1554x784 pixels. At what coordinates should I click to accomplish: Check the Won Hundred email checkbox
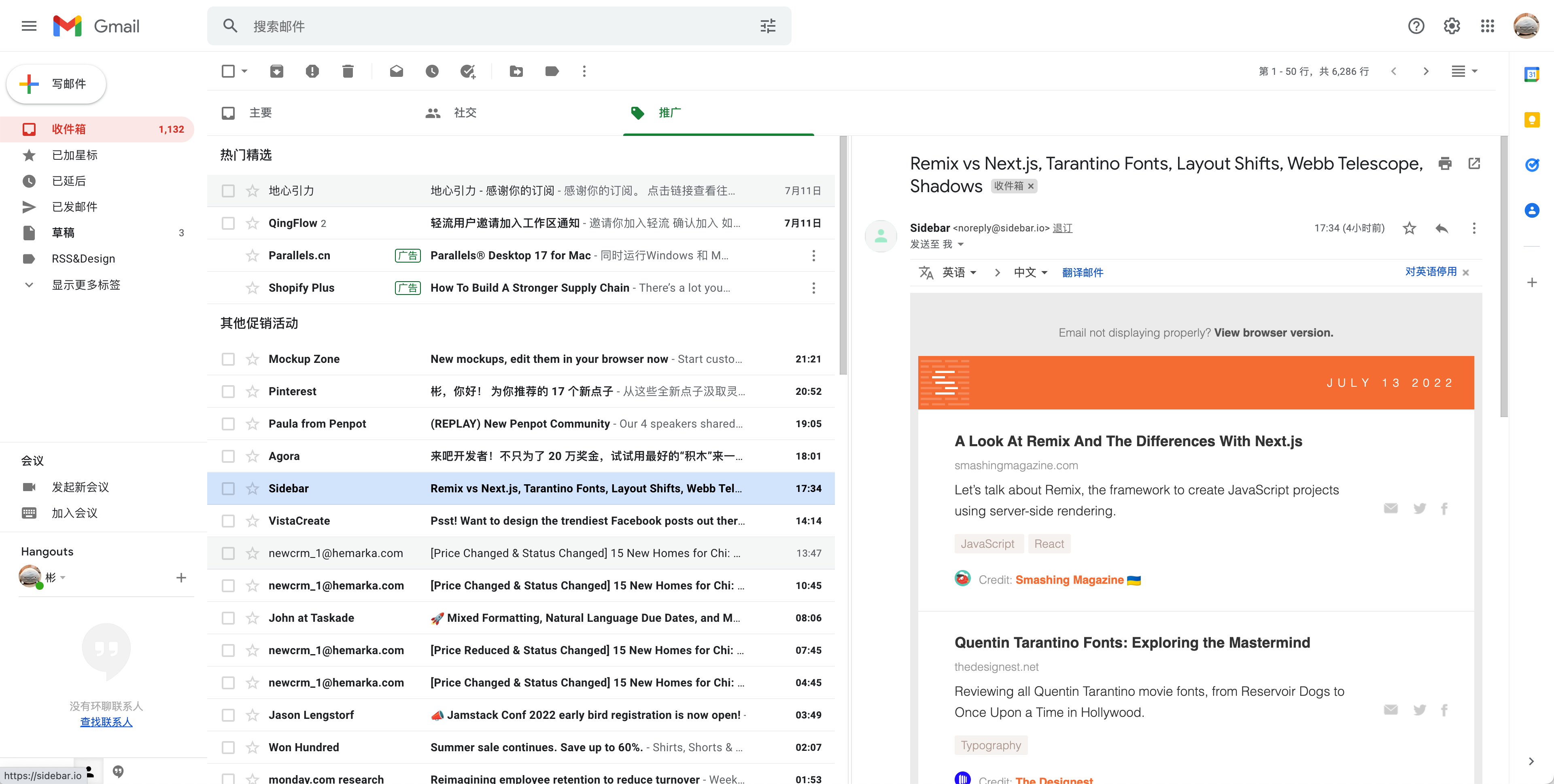[228, 748]
